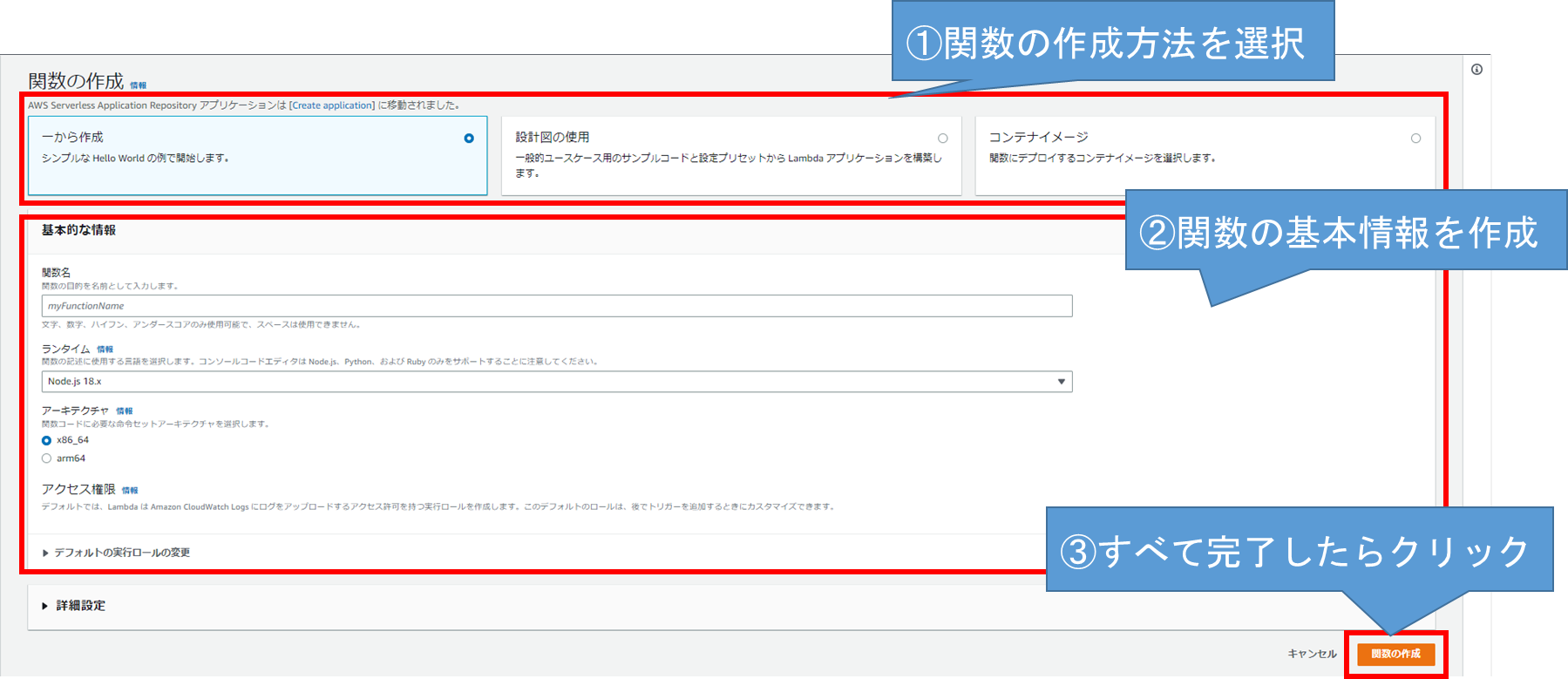Select the arm64 architecture radio button

point(47,458)
